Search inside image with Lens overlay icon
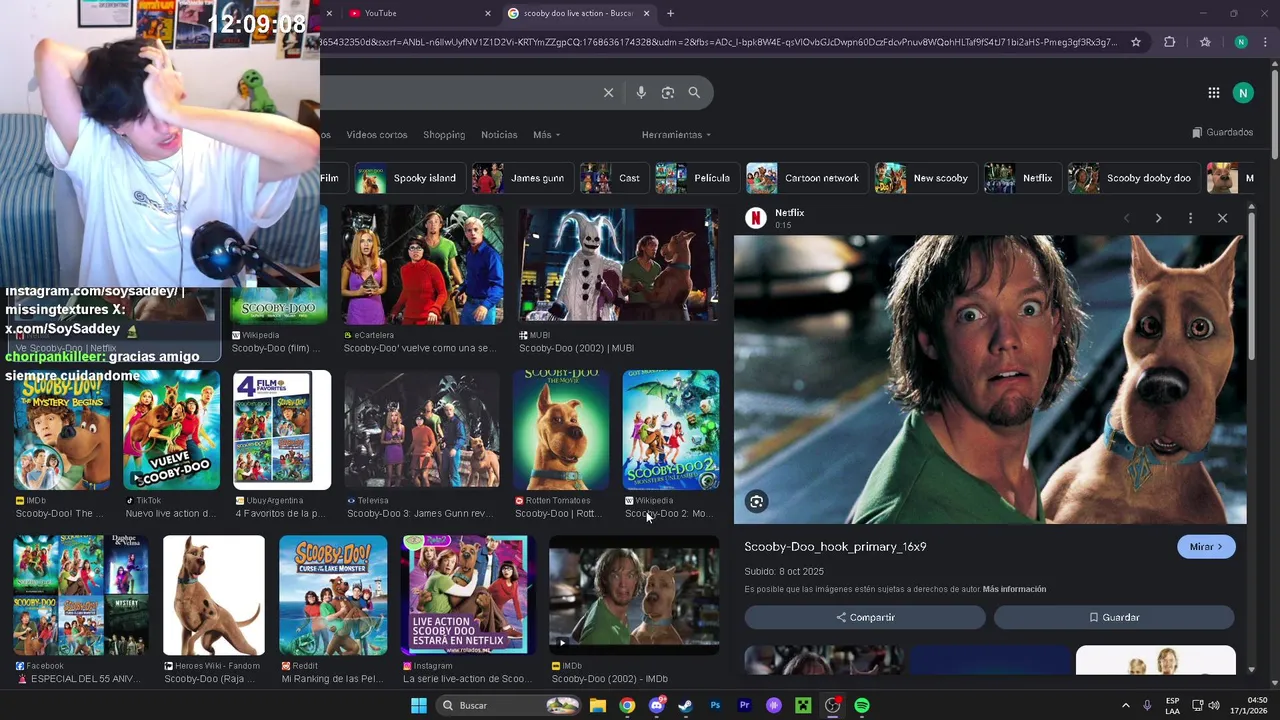1280x720 pixels. 757,502
